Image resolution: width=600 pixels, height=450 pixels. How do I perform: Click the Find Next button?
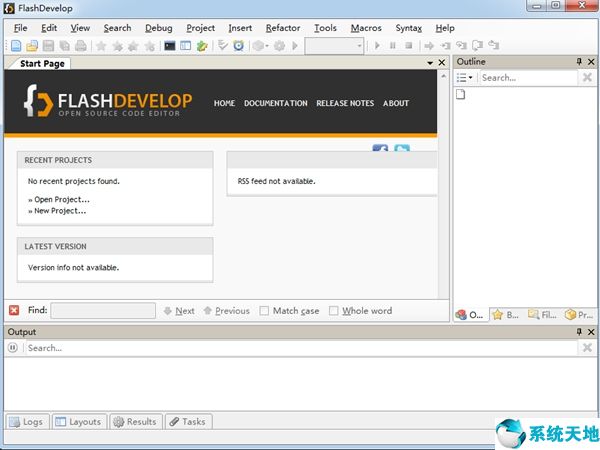click(179, 311)
